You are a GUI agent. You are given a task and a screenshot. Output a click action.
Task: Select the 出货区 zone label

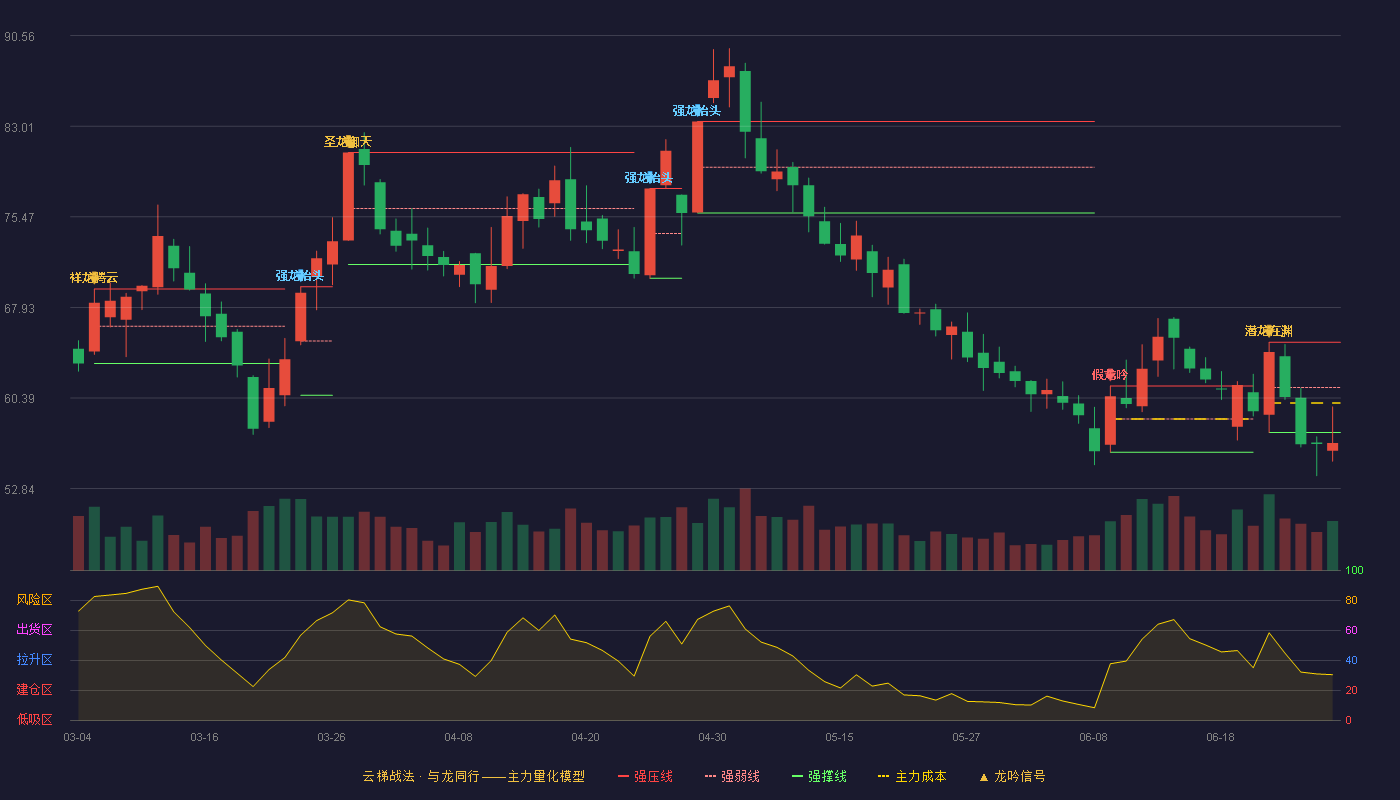pyautogui.click(x=34, y=630)
